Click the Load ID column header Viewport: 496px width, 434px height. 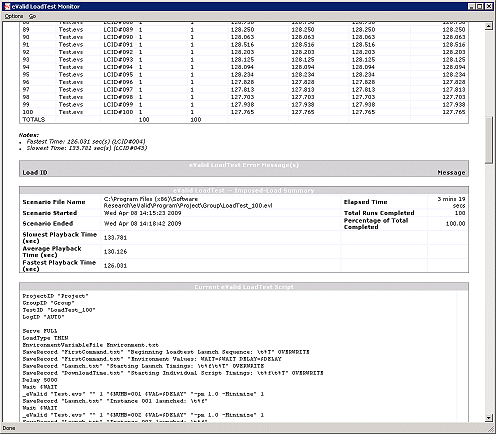(x=35, y=172)
